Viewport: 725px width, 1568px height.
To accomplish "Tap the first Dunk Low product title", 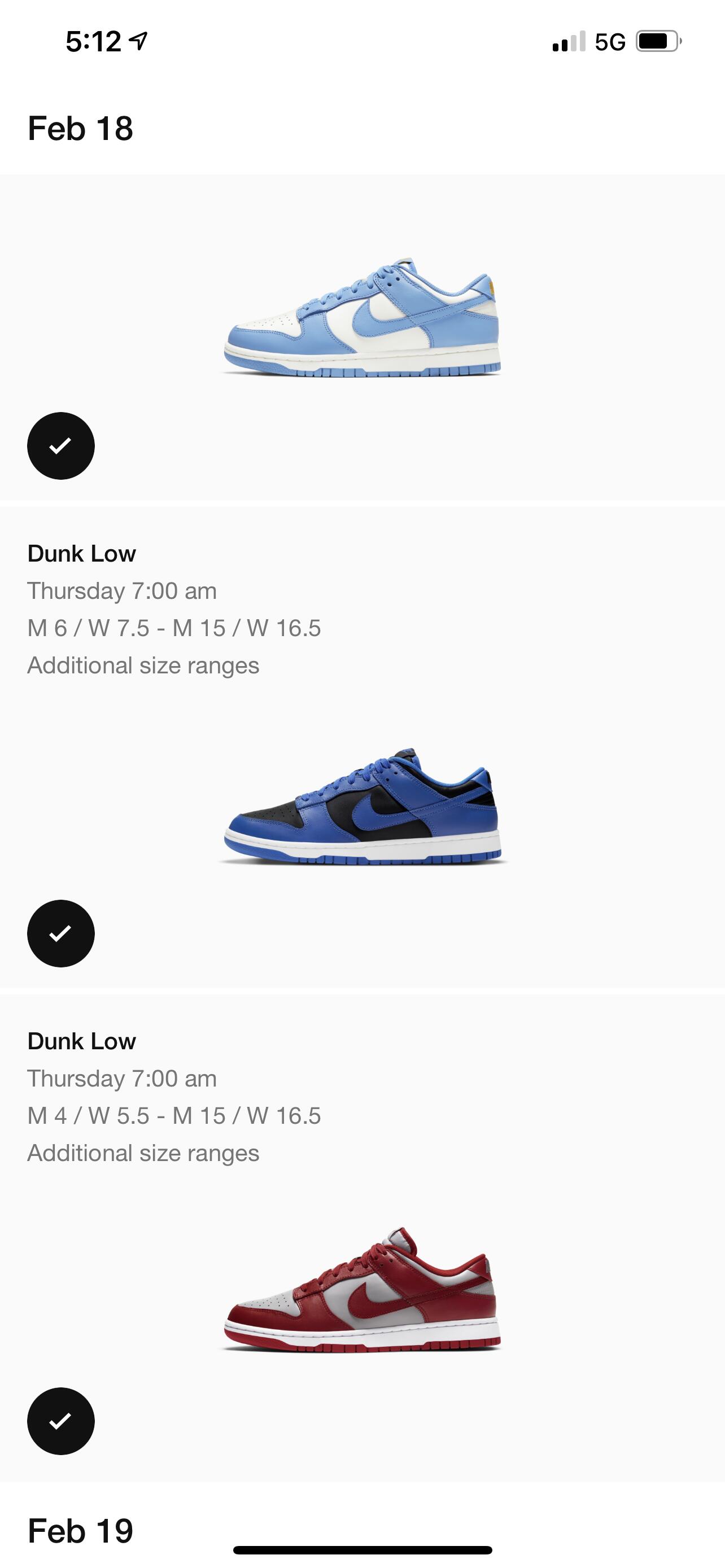I will [81, 553].
